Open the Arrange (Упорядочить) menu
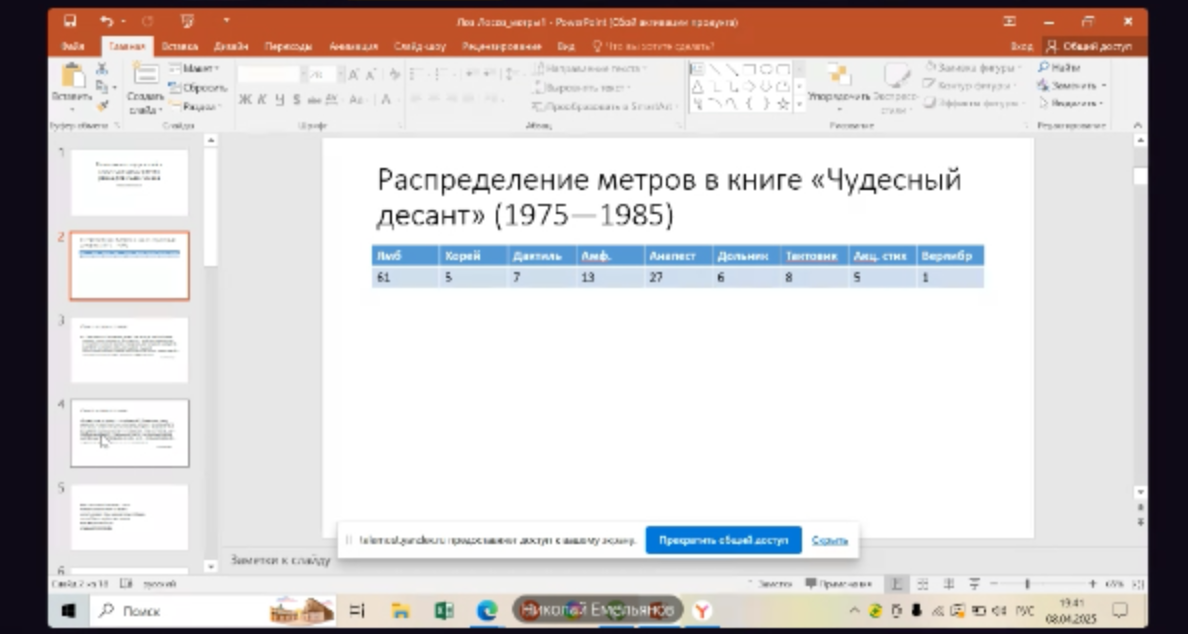Image resolution: width=1188 pixels, height=634 pixels. tap(839, 86)
